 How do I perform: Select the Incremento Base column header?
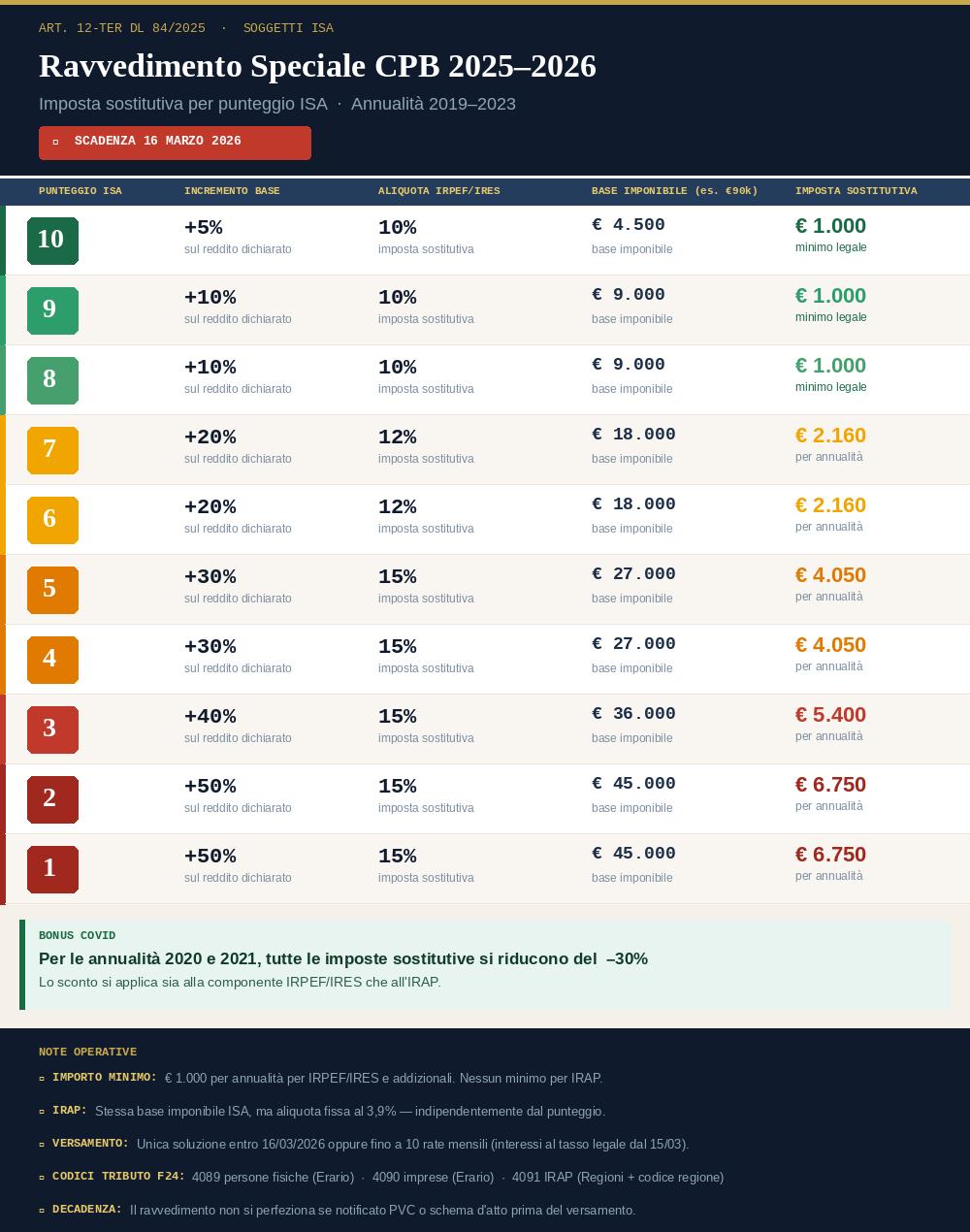(232, 191)
